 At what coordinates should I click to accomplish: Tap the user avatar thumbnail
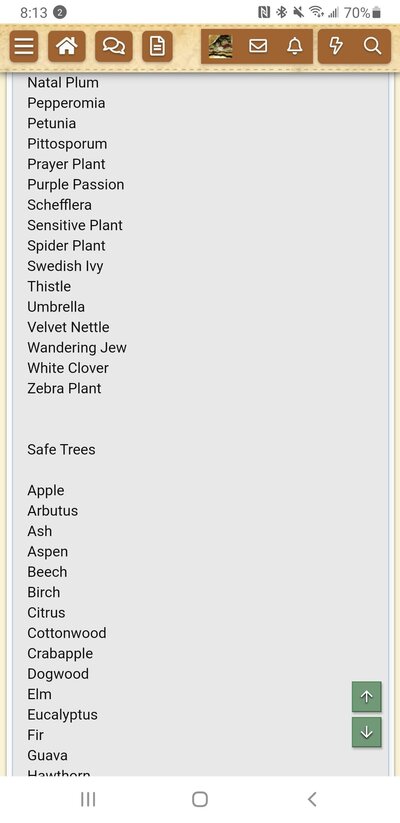pyautogui.click(x=220, y=46)
